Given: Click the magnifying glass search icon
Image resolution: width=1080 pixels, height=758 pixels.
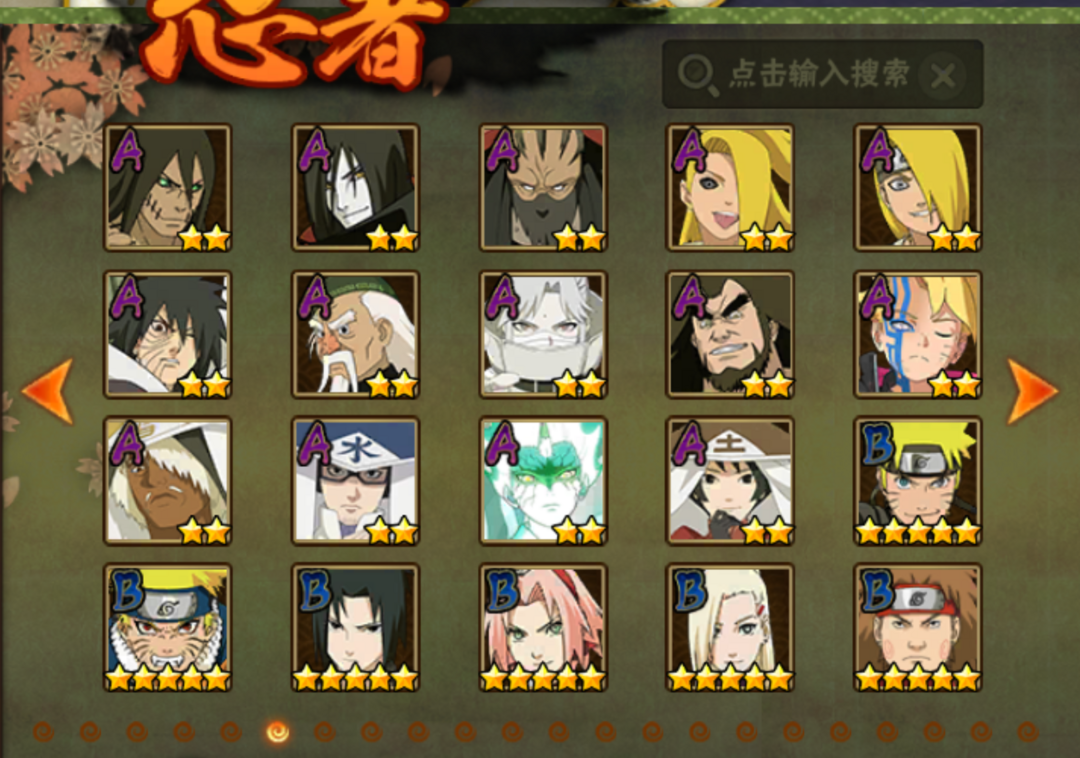Looking at the screenshot, I should (697, 74).
